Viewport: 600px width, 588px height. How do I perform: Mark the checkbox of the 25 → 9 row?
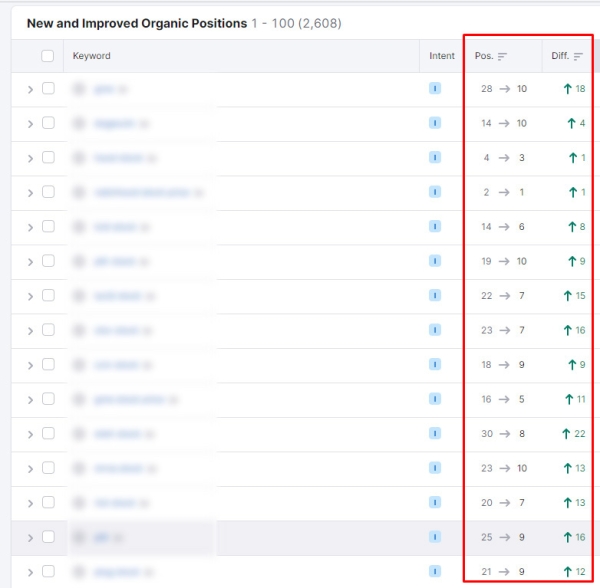click(48, 537)
